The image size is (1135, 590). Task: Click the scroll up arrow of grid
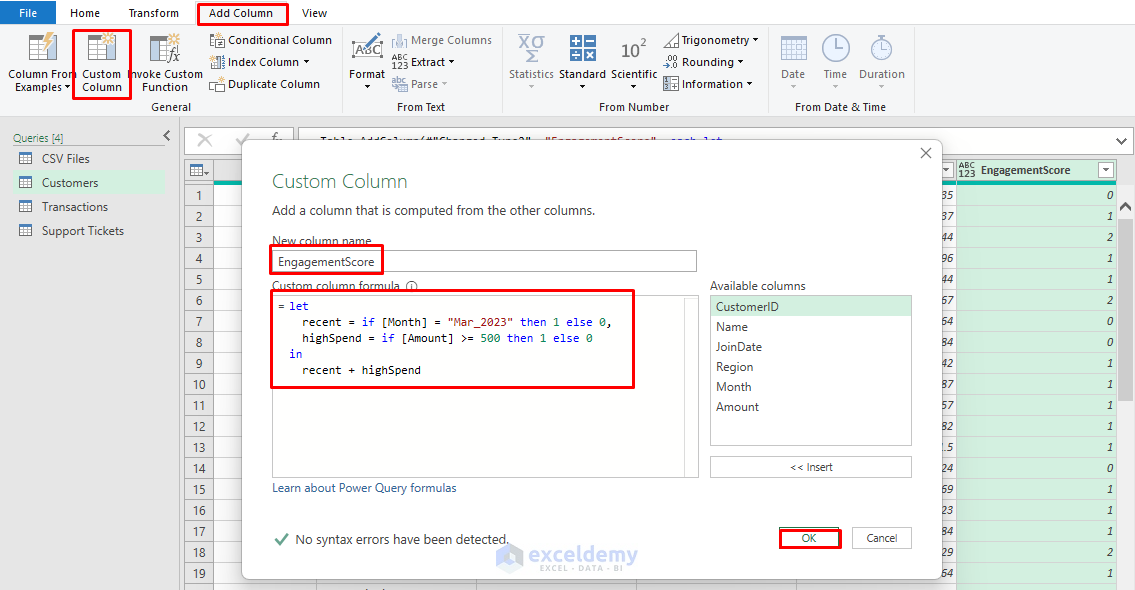point(1125,207)
